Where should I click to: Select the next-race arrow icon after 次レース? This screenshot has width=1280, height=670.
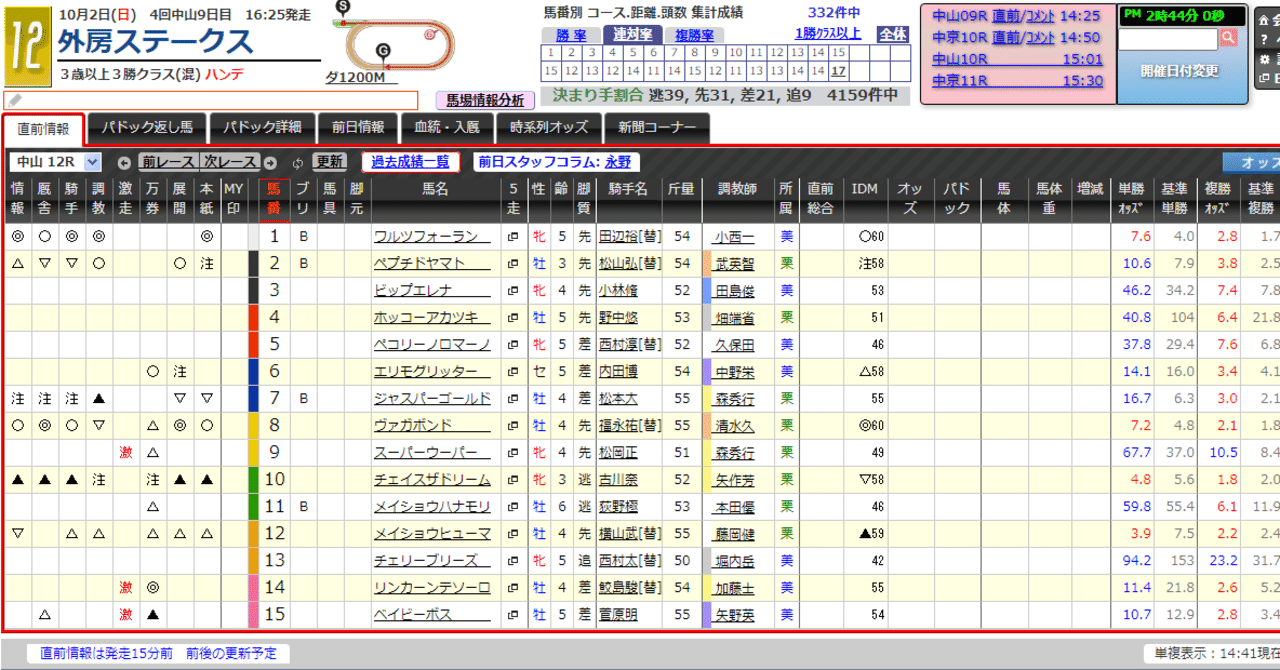(x=270, y=163)
